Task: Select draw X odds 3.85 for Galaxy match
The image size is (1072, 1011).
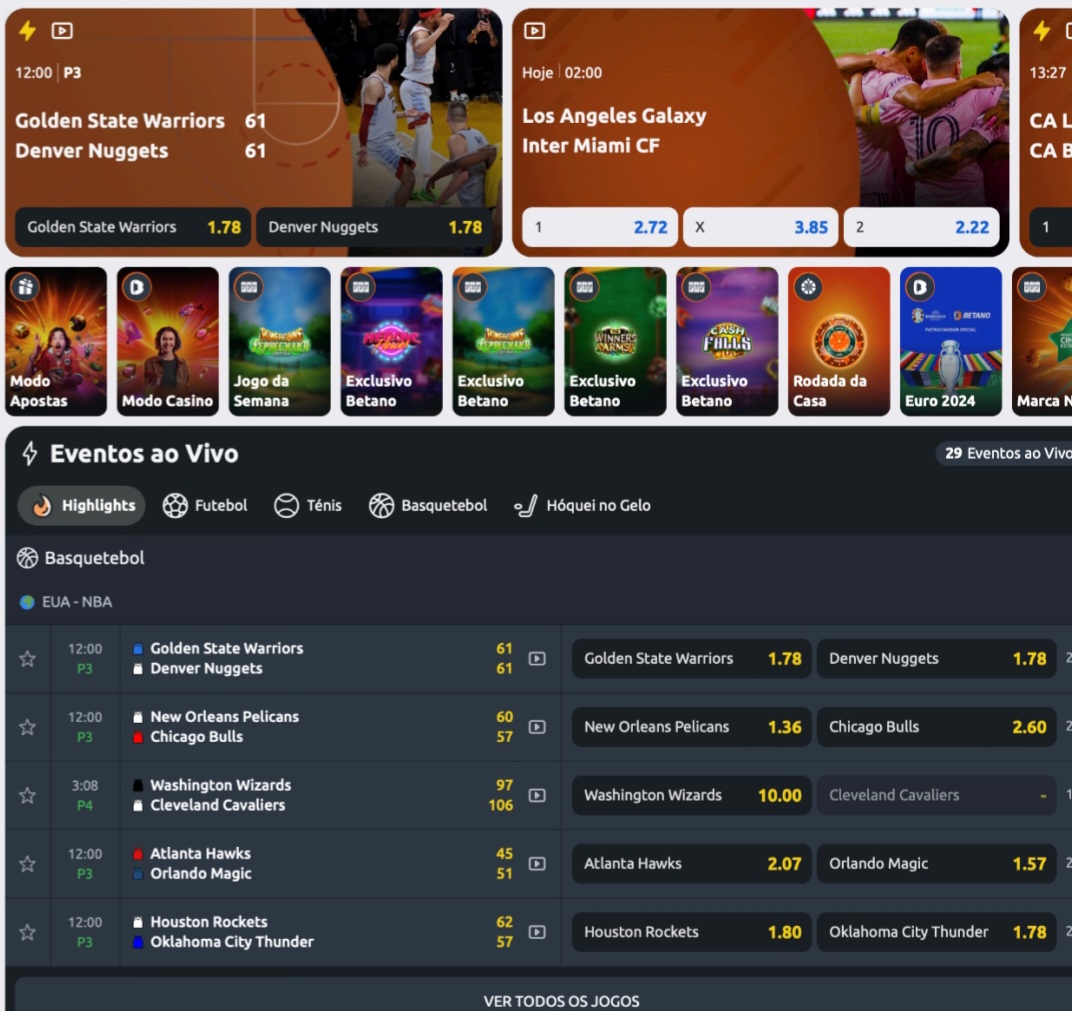Action: click(x=761, y=227)
